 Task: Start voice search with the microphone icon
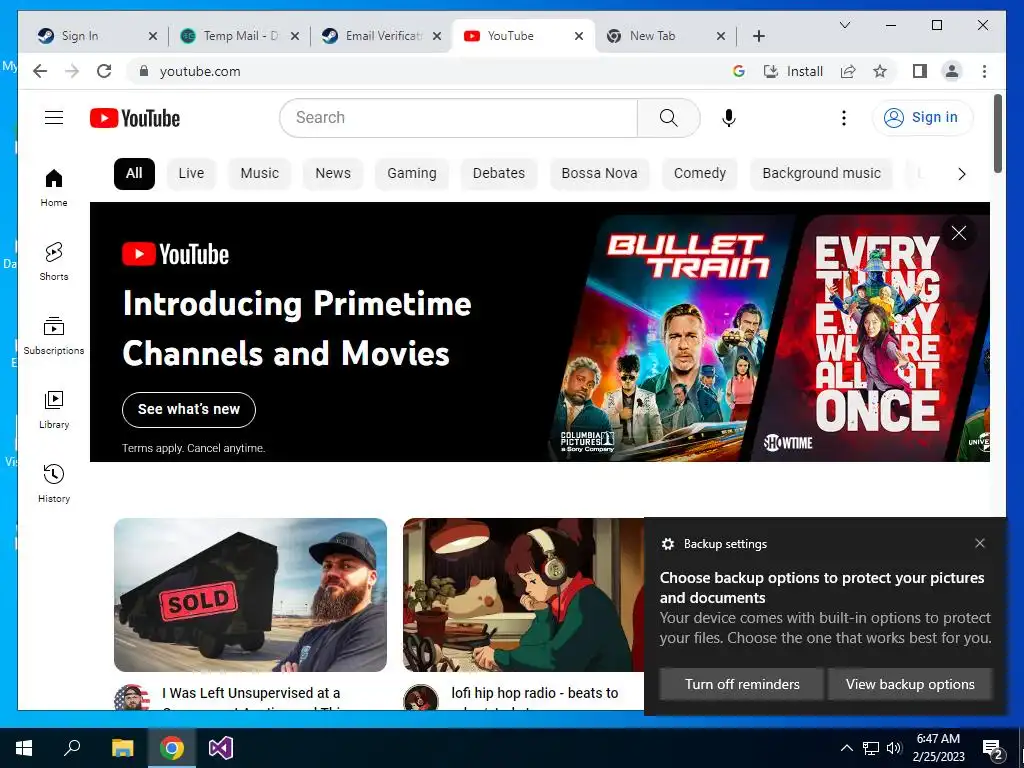tap(729, 118)
